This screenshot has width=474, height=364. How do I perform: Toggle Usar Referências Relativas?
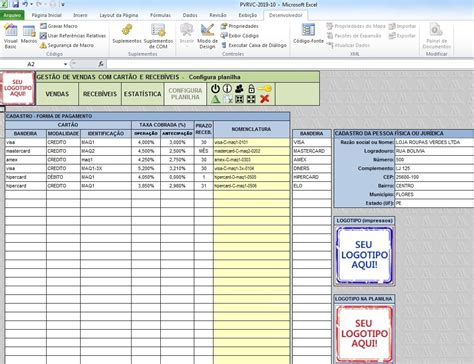pyautogui.click(x=73, y=36)
